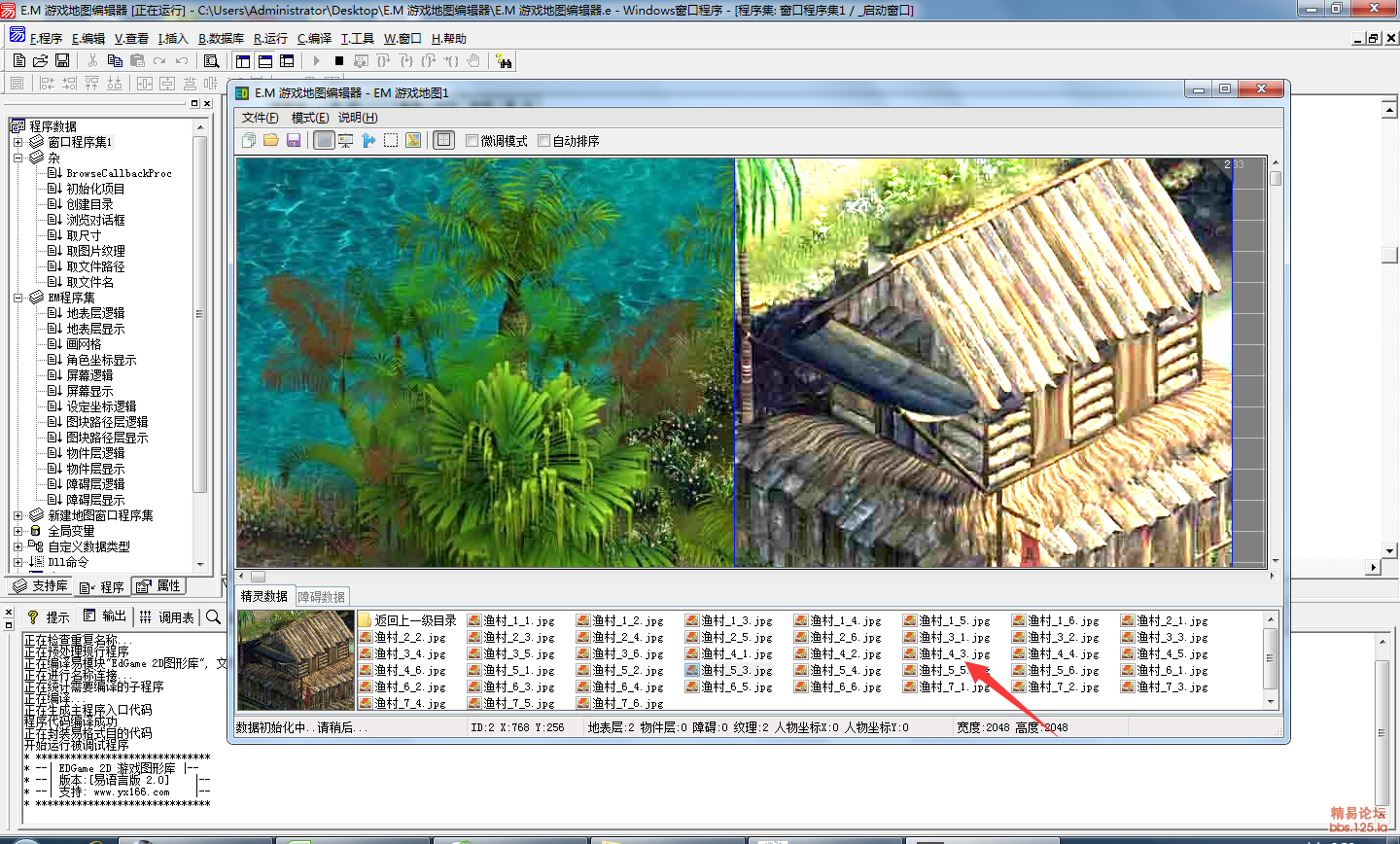Click the 返回上一级目录 folder icon
1400x844 pixels.
[365, 620]
